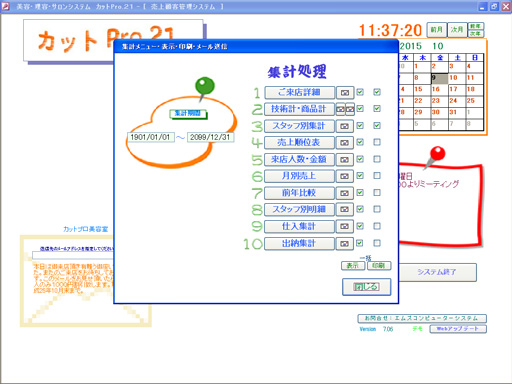
Task: Enable second checkbox in 売上順位表 row
Action: pos(377,142)
